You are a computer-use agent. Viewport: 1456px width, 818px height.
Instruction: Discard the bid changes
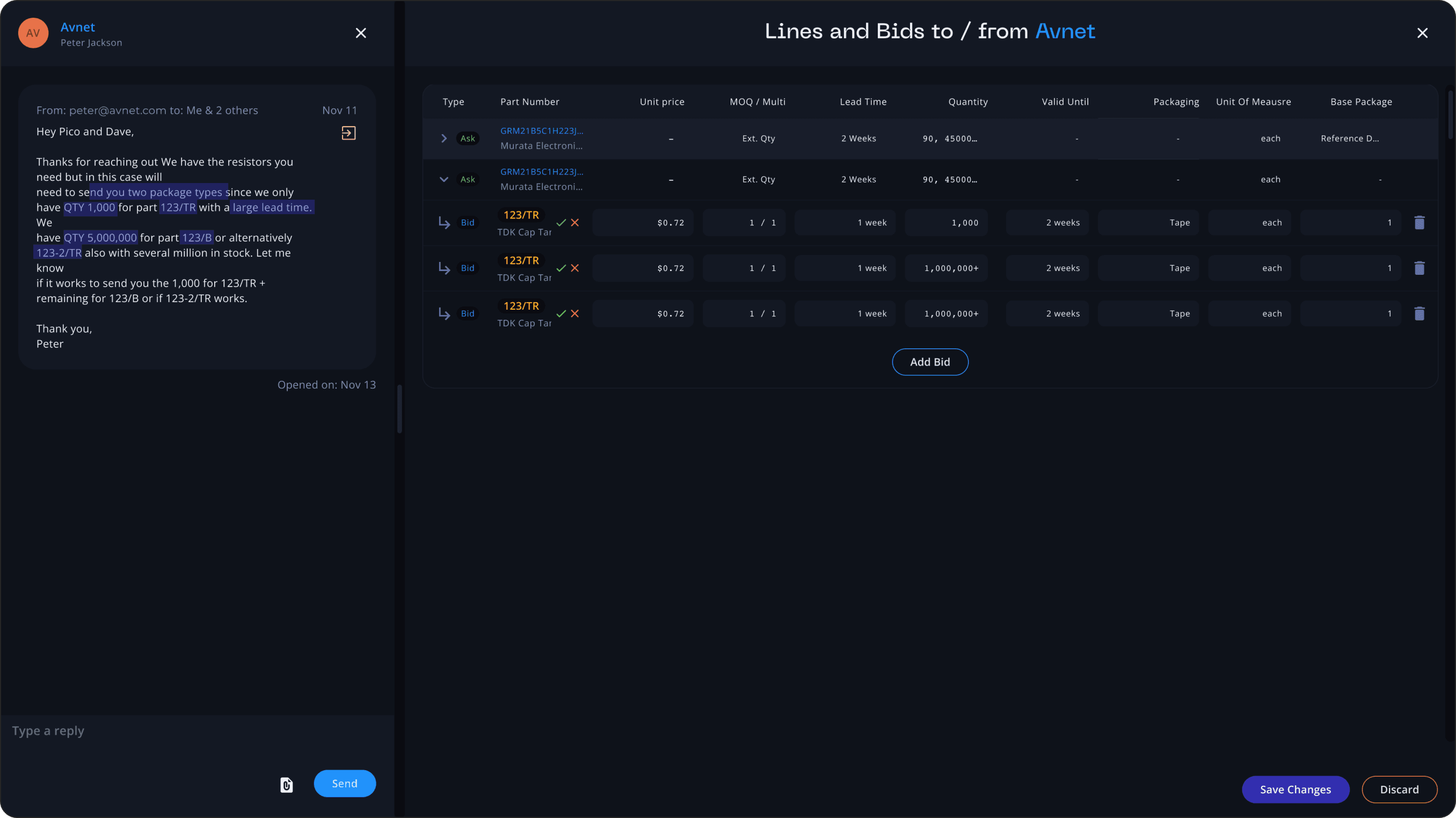pos(1400,790)
